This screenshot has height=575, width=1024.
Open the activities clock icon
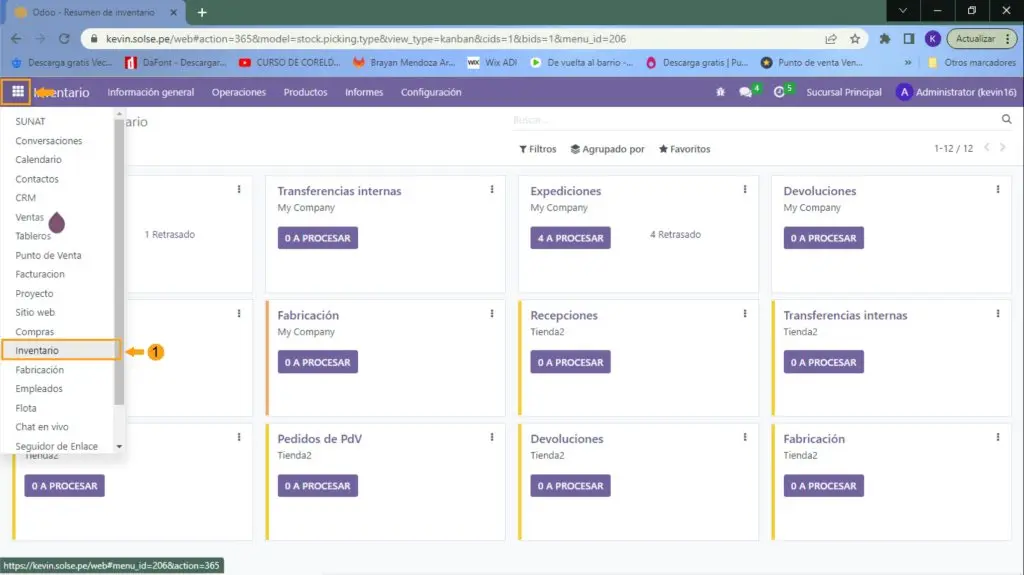(780, 92)
